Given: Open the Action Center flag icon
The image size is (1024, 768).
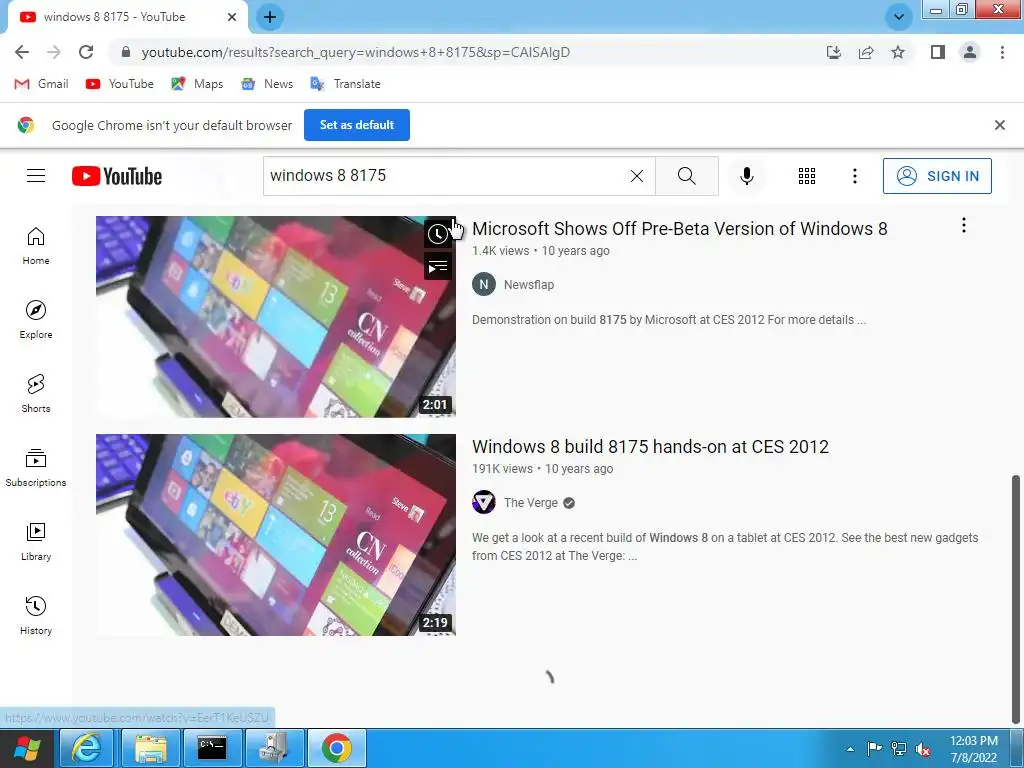Looking at the screenshot, I should (x=874, y=749).
